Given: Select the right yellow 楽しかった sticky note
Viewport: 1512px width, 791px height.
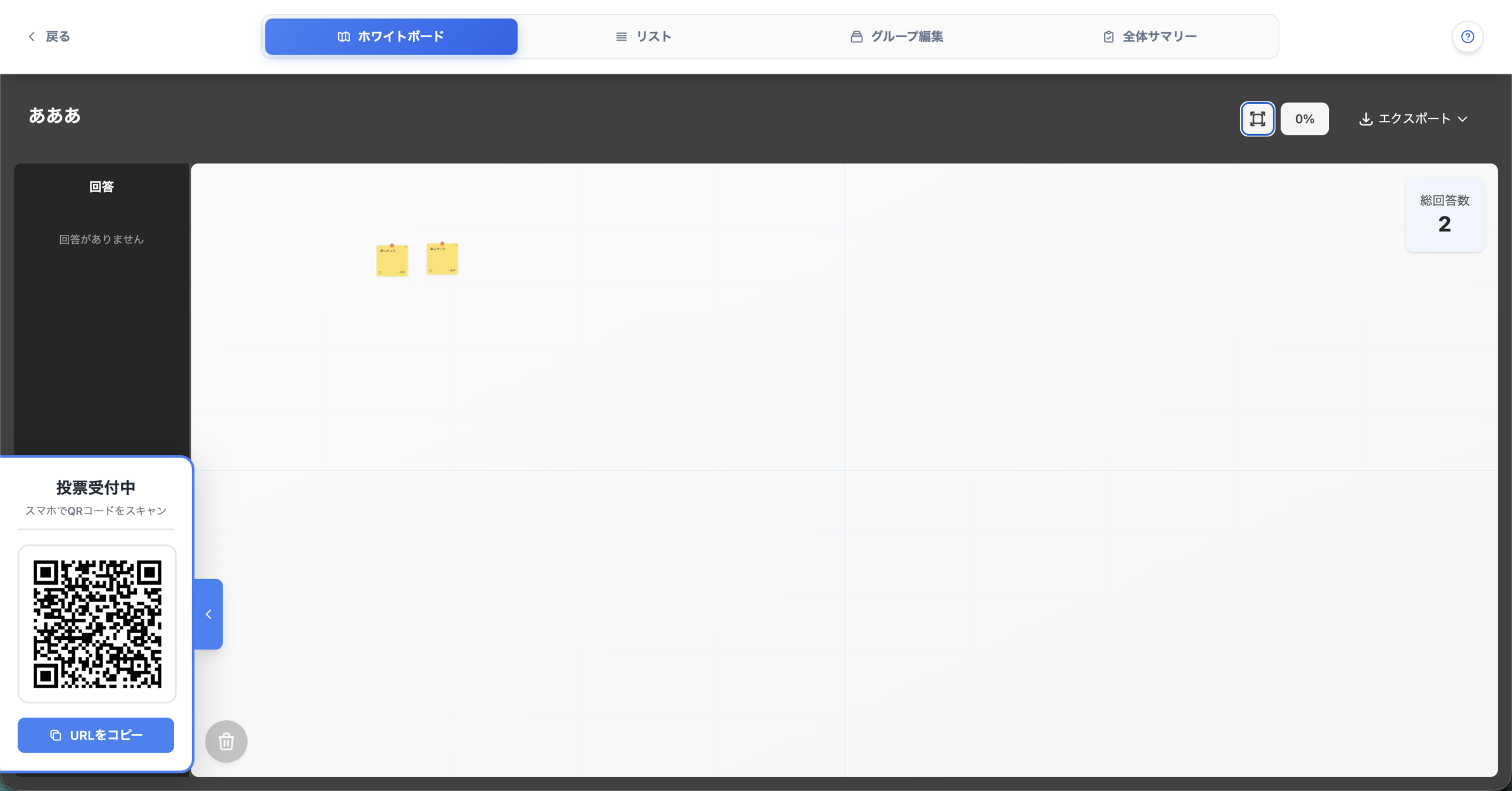Looking at the screenshot, I should pyautogui.click(x=442, y=260).
